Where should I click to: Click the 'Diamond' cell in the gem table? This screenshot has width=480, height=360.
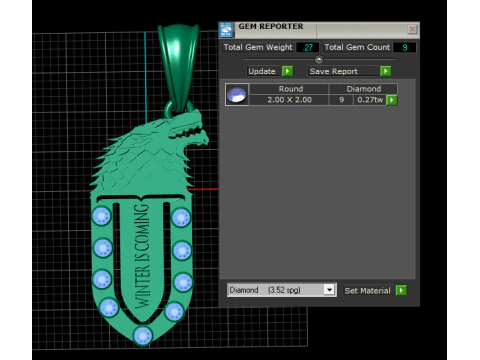coord(363,89)
